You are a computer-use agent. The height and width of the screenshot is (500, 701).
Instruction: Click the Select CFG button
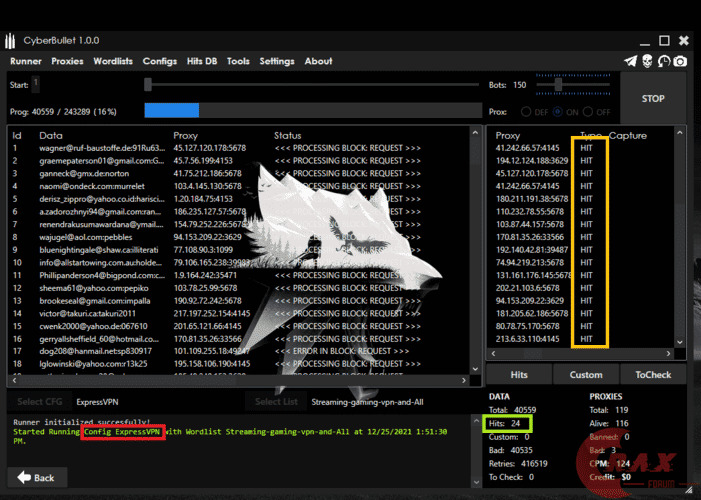[x=39, y=402]
